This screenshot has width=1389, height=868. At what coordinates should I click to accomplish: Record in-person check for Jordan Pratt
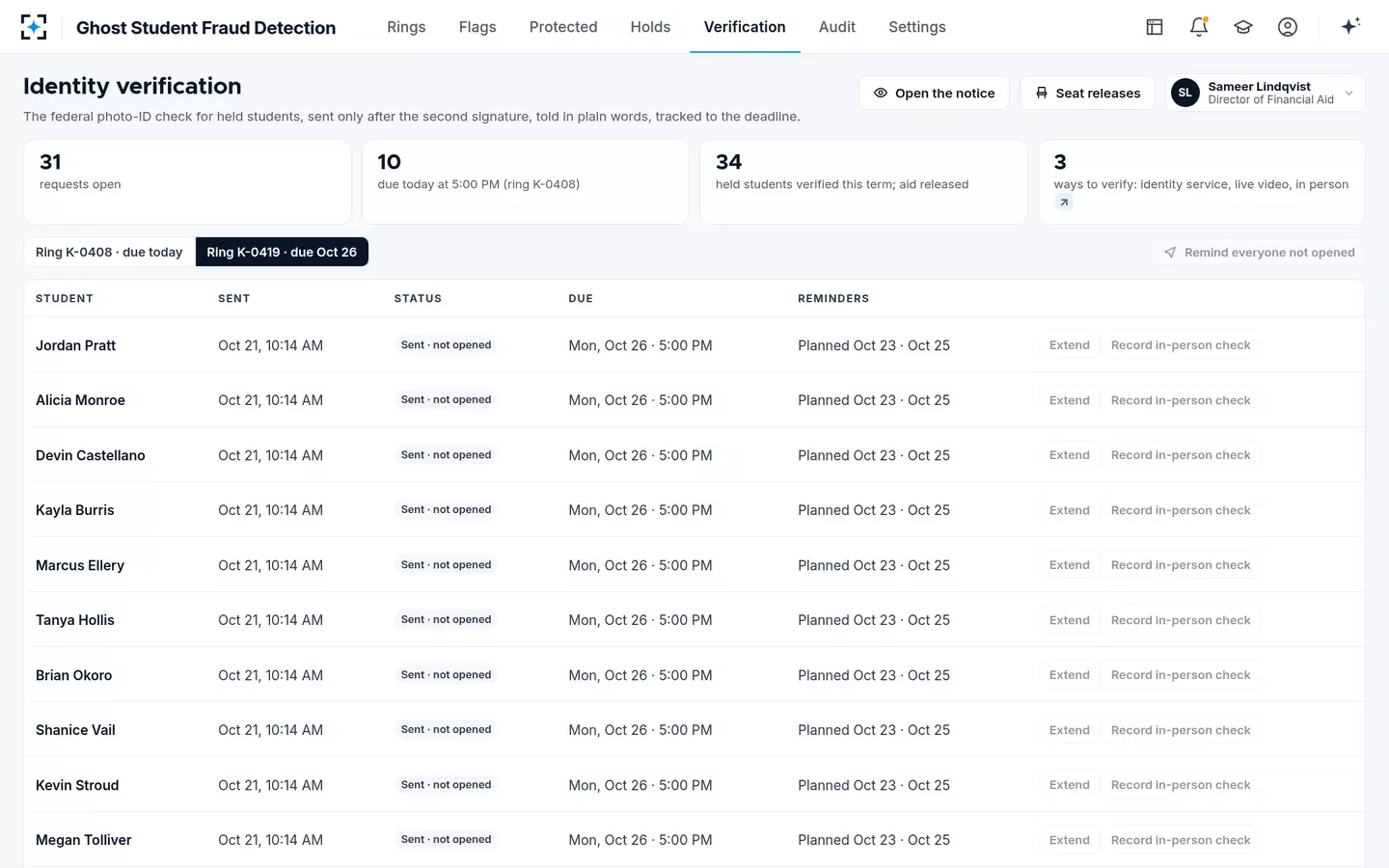[1181, 345]
